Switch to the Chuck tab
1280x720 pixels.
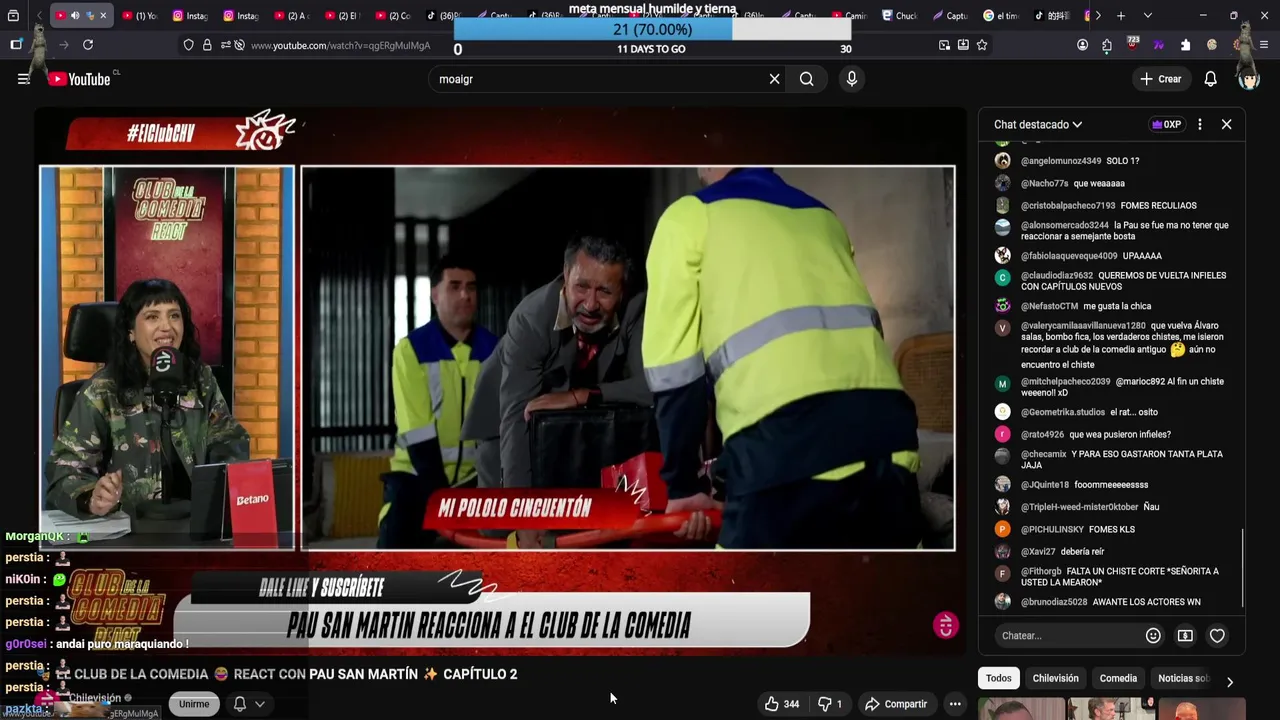[x=900, y=15]
